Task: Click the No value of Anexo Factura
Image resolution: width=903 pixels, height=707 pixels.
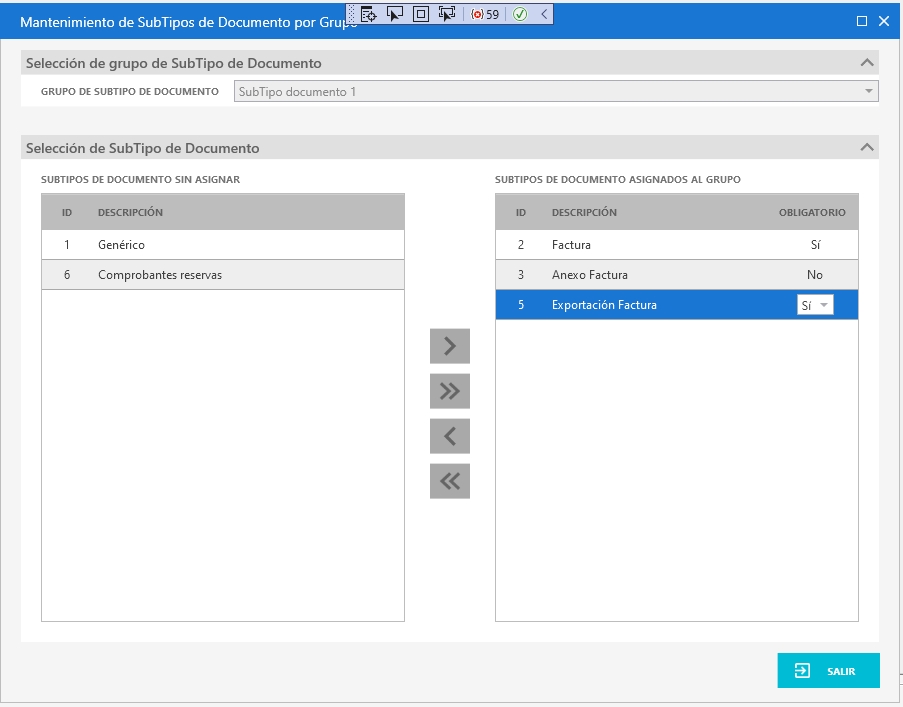Action: [815, 275]
